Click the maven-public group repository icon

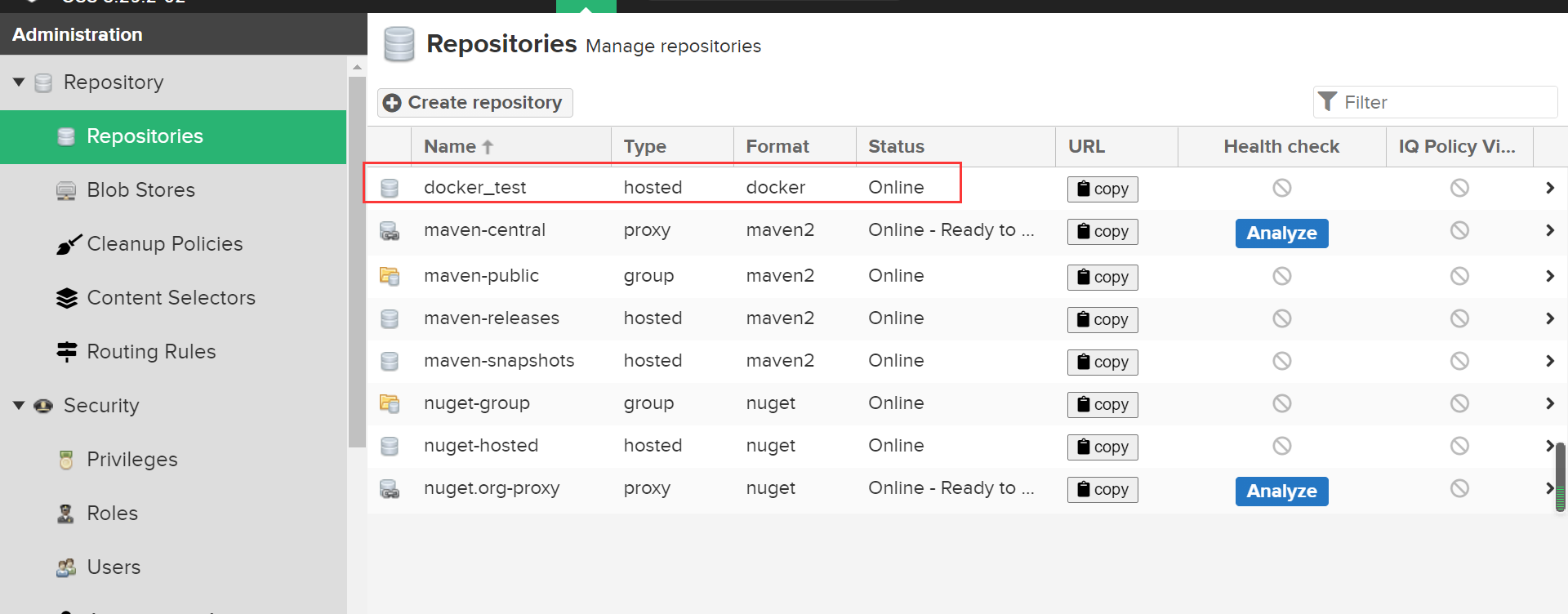pyautogui.click(x=390, y=276)
